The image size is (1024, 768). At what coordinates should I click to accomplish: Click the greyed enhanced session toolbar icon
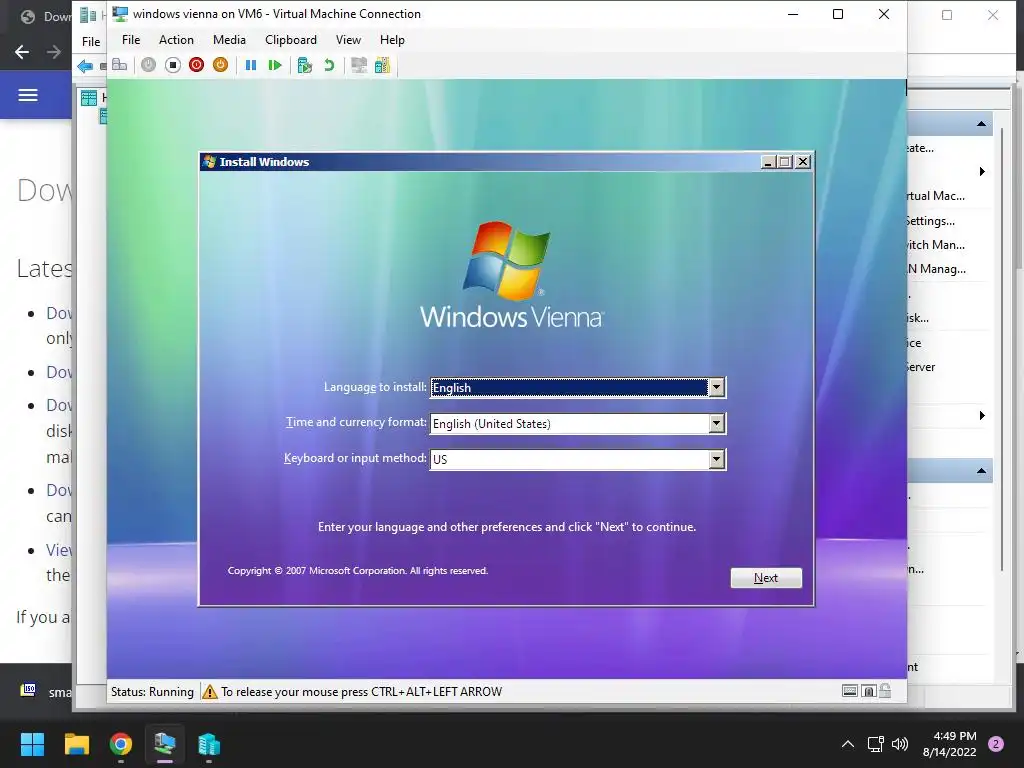coord(359,65)
